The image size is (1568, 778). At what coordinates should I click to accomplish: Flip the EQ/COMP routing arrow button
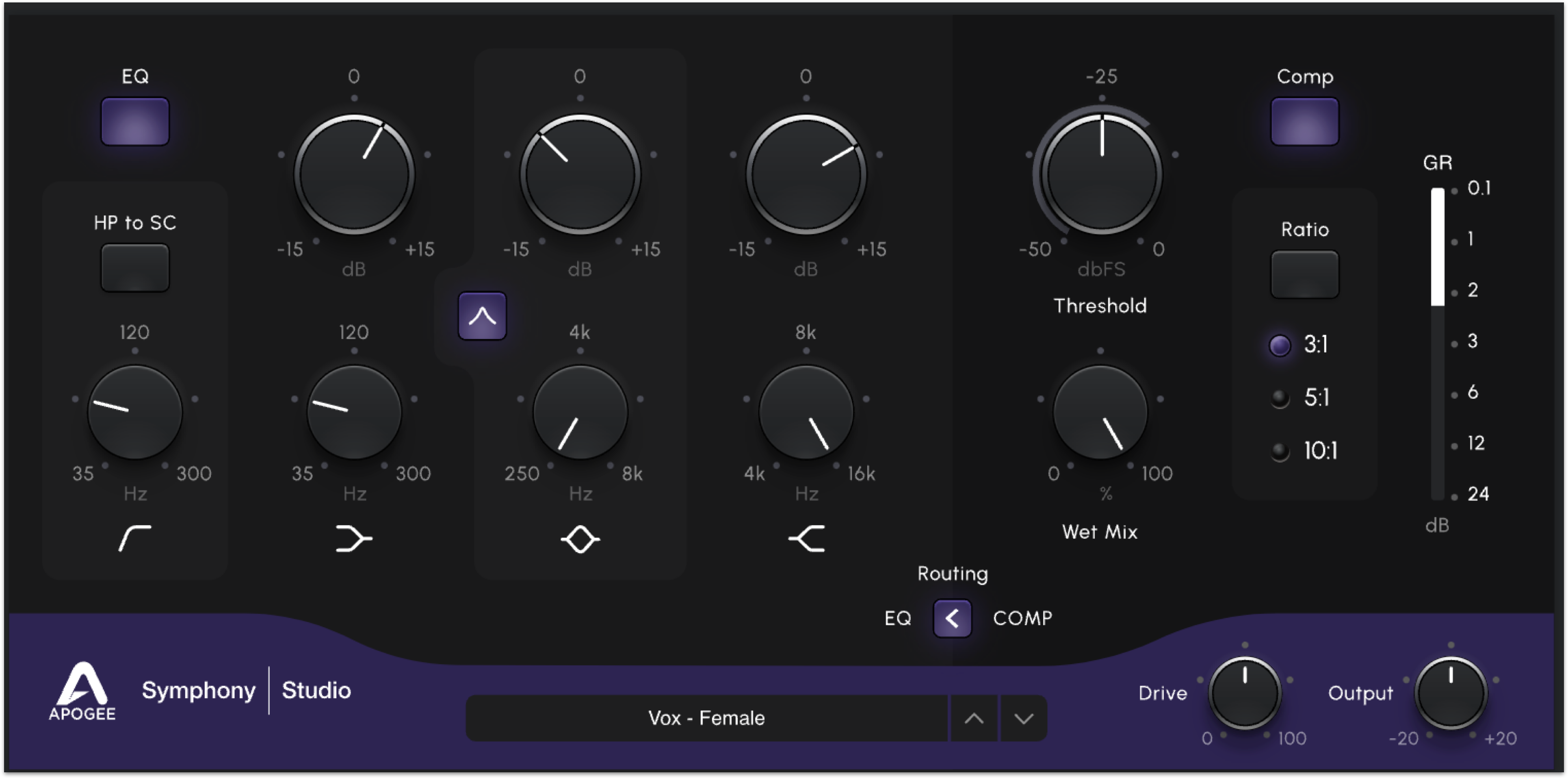pyautogui.click(x=952, y=618)
